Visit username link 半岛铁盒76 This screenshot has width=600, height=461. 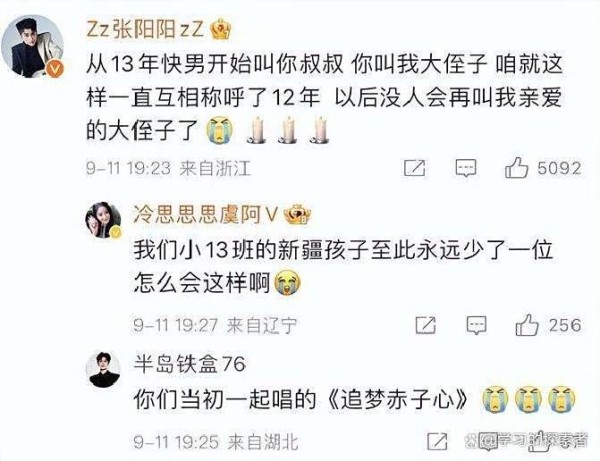pyautogui.click(x=190, y=363)
